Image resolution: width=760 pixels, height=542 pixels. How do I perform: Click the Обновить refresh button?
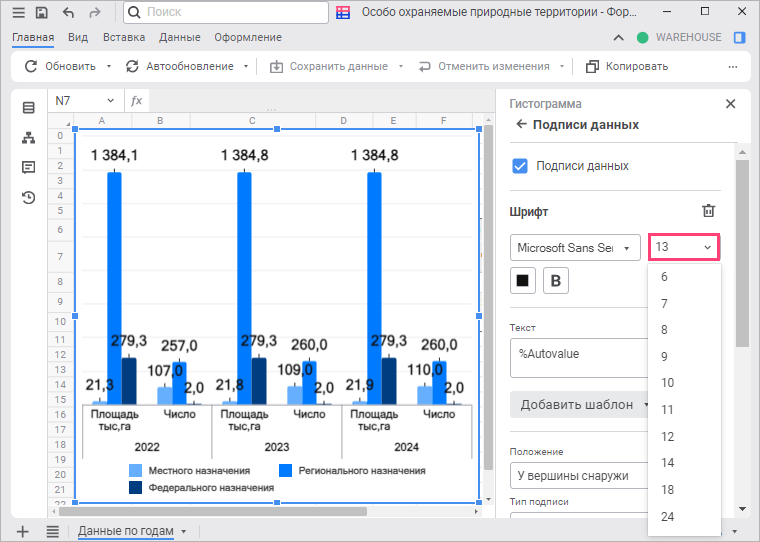61,66
